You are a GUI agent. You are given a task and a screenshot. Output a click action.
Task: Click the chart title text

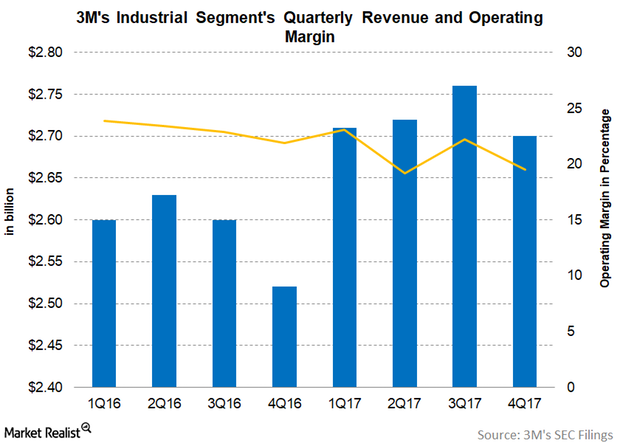[310, 27]
